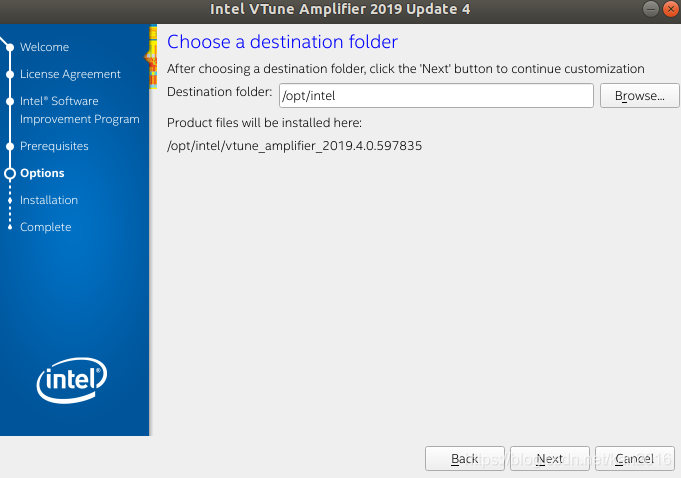Focus the Destination folder input field
The image size is (681, 478).
[436, 96]
